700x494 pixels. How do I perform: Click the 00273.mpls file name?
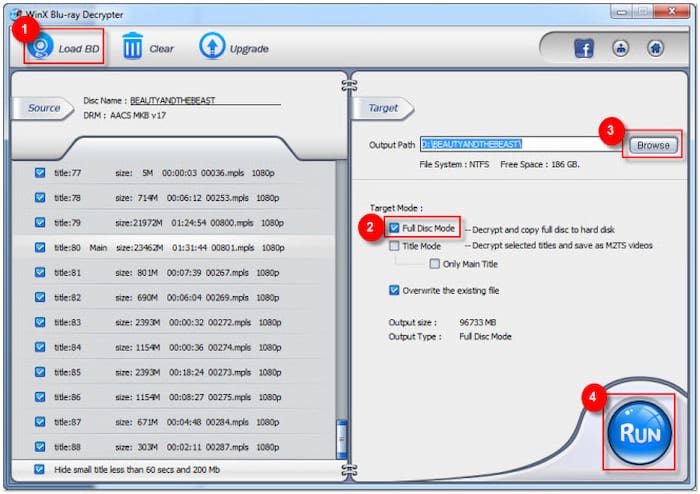pos(229,372)
